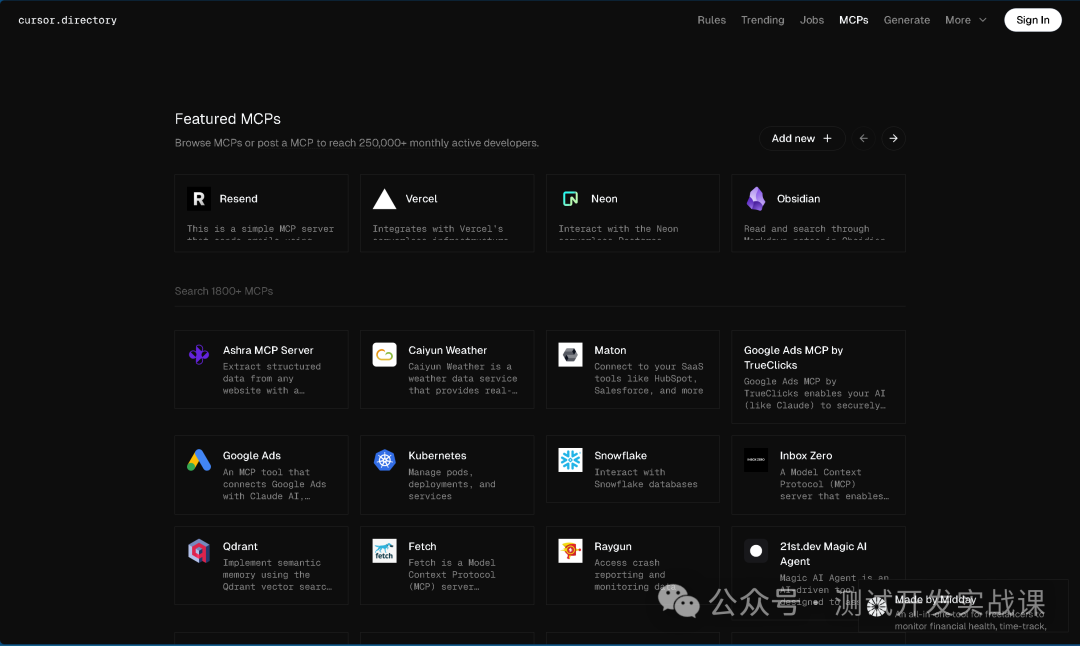Image resolution: width=1080 pixels, height=646 pixels.
Task: Open the Obsidian title link
Action: click(798, 199)
